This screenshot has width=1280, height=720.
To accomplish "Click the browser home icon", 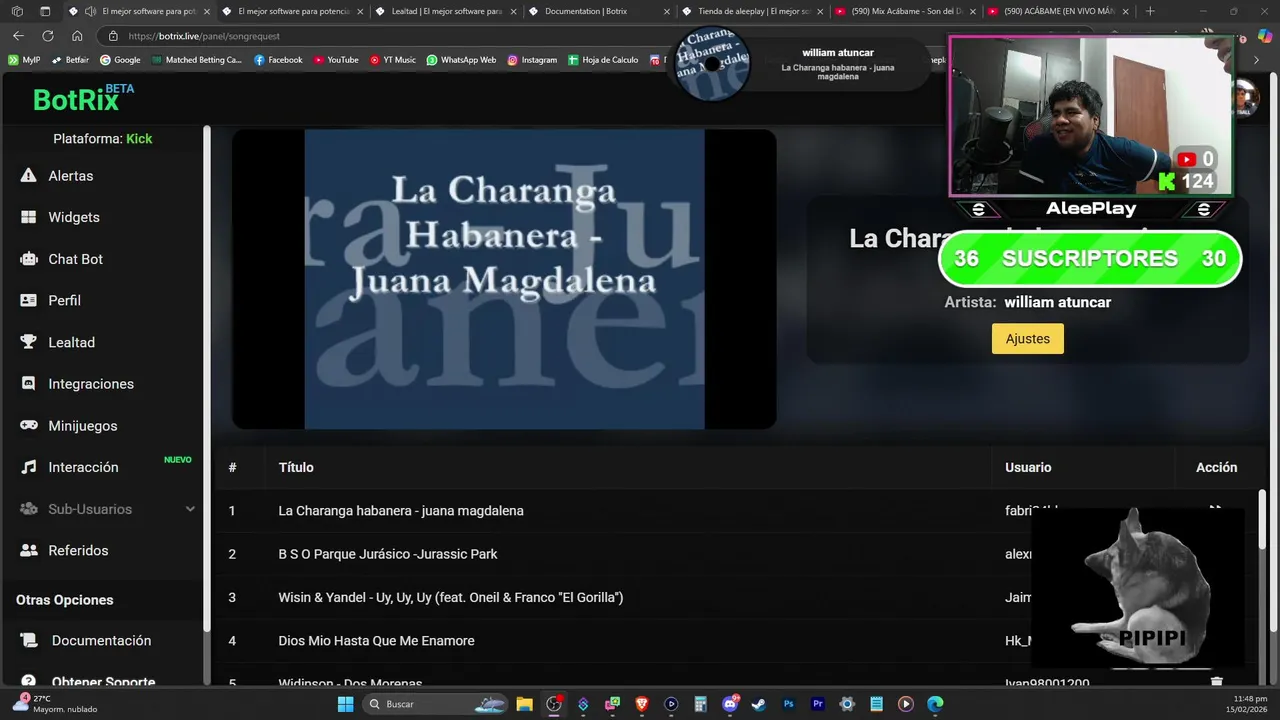I will (77, 36).
